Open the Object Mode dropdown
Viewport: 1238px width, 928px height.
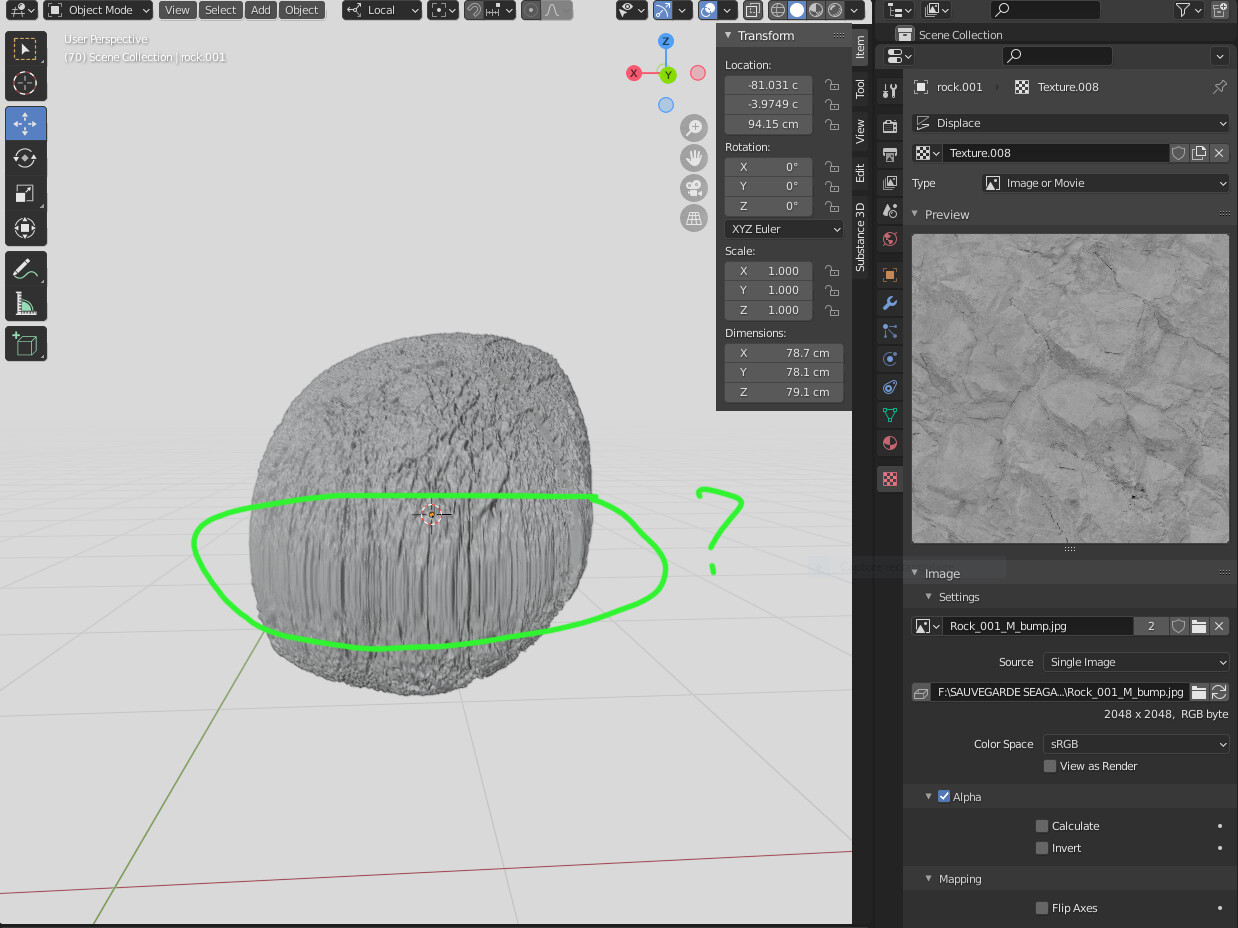97,10
